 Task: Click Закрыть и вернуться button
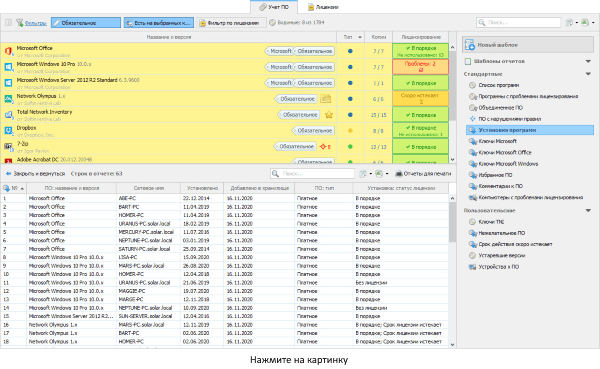(x=35, y=174)
